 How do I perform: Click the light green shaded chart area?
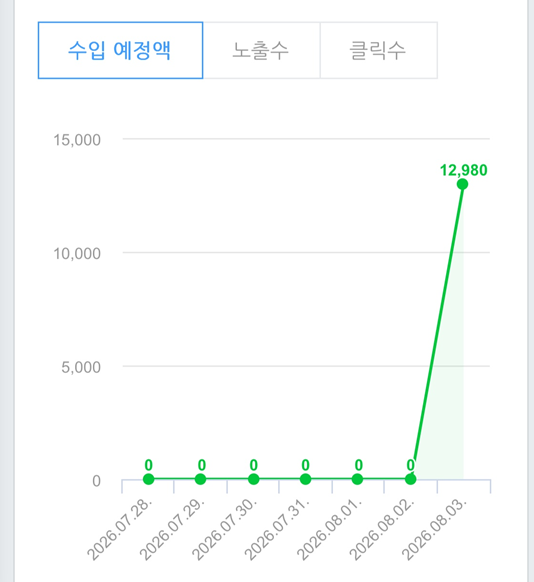pos(447,408)
